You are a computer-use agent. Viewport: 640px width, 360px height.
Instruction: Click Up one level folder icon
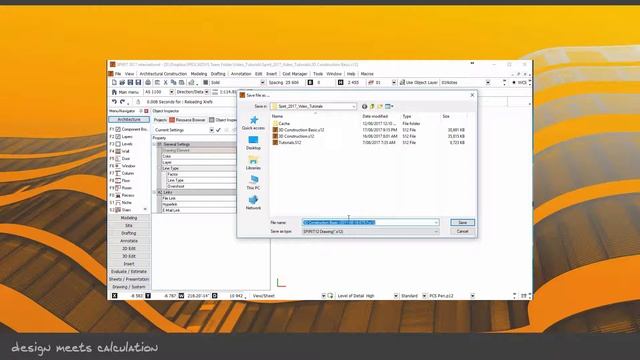point(372,107)
